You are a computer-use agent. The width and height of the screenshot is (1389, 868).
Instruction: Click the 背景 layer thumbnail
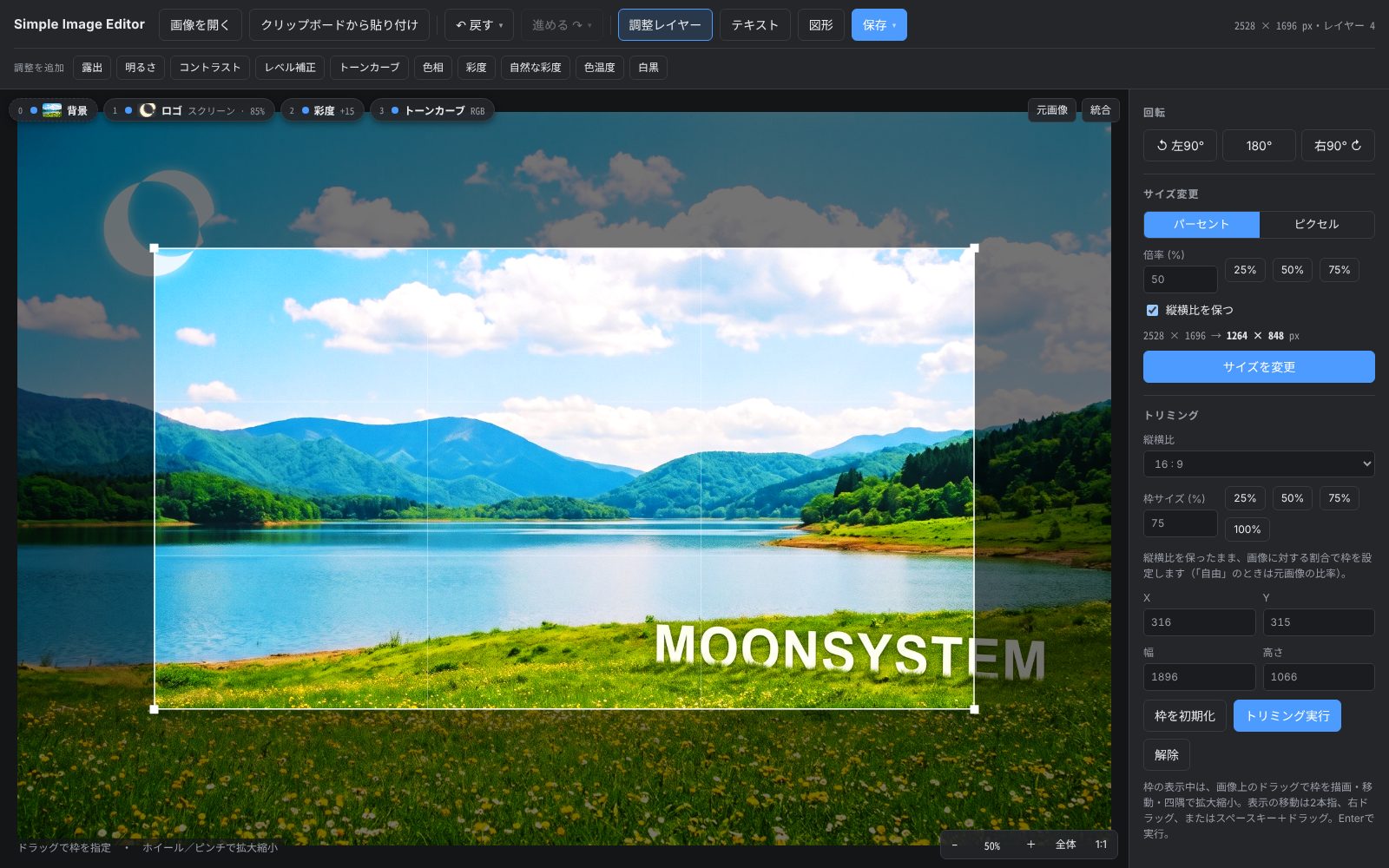click(52, 110)
